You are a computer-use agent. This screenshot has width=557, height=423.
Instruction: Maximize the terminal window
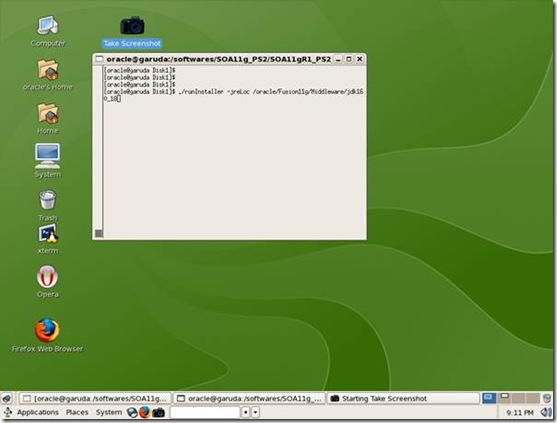click(349, 59)
